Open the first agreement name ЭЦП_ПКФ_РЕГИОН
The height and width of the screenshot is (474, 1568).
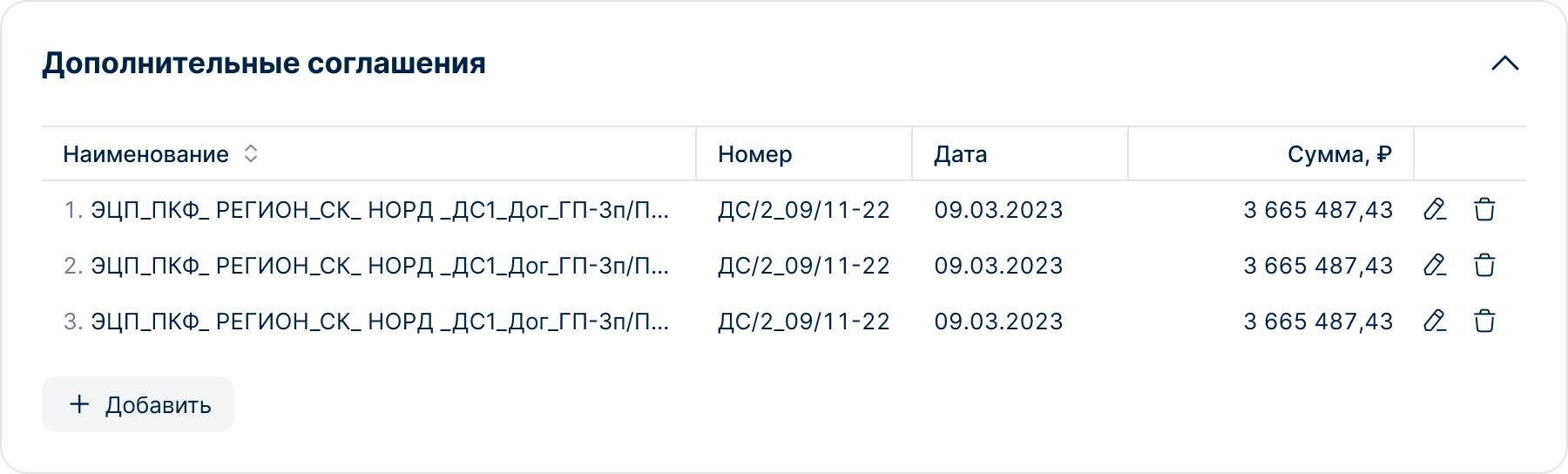[379, 210]
